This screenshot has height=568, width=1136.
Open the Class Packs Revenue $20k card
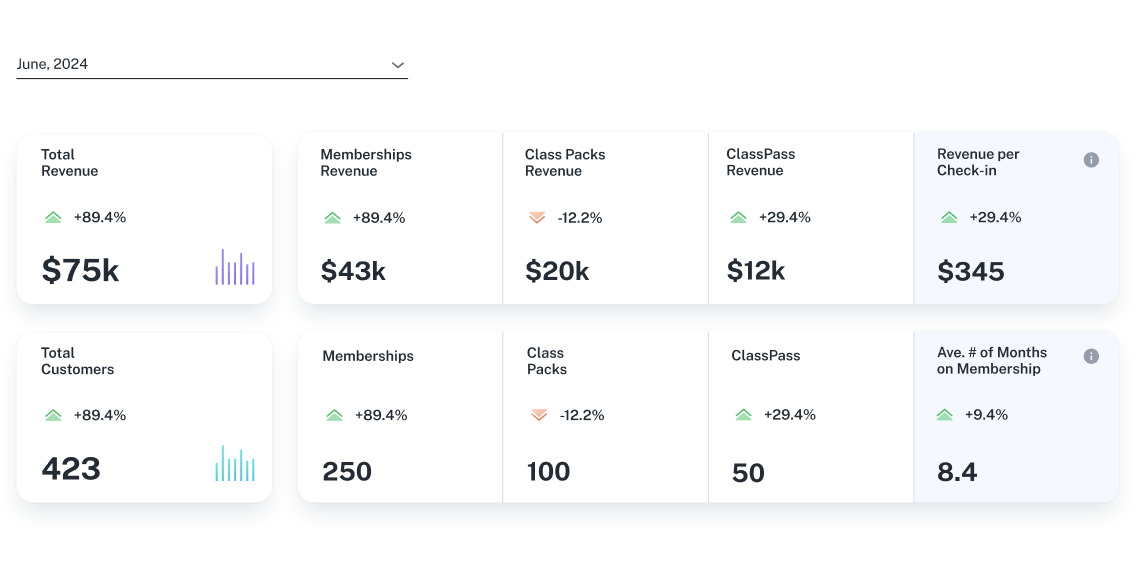coord(605,218)
